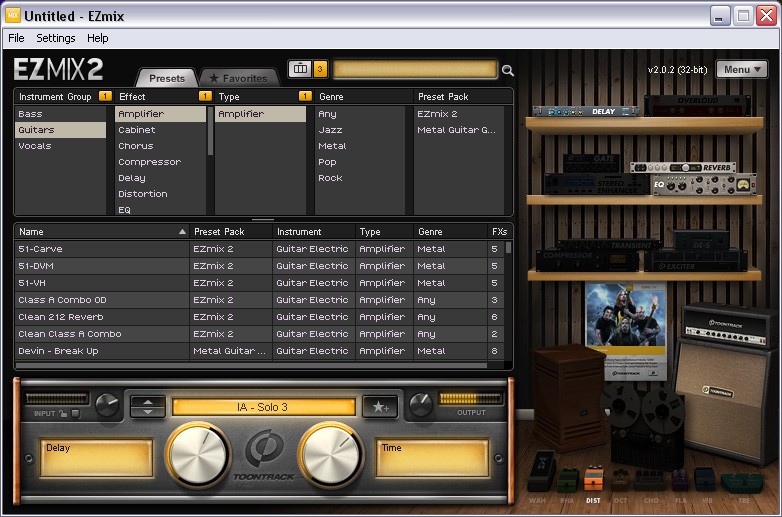Select Metal in Genre filter list

pos(360,146)
